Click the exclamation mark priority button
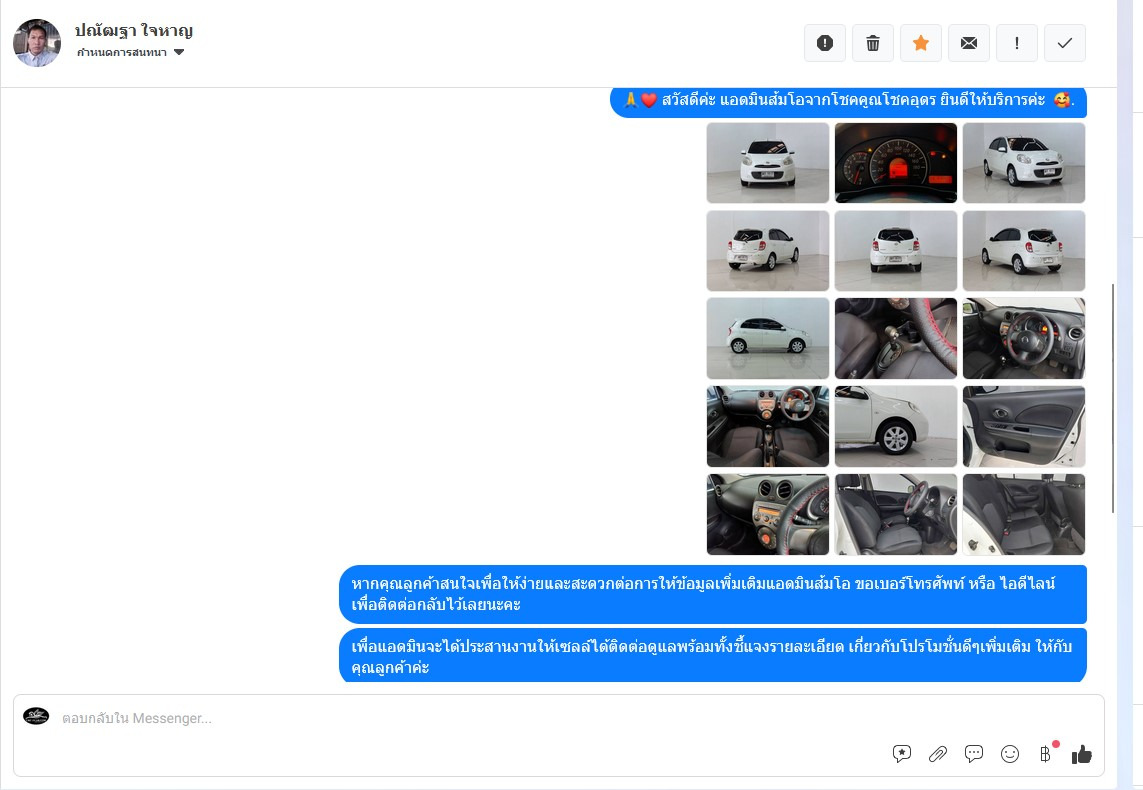 [1017, 43]
